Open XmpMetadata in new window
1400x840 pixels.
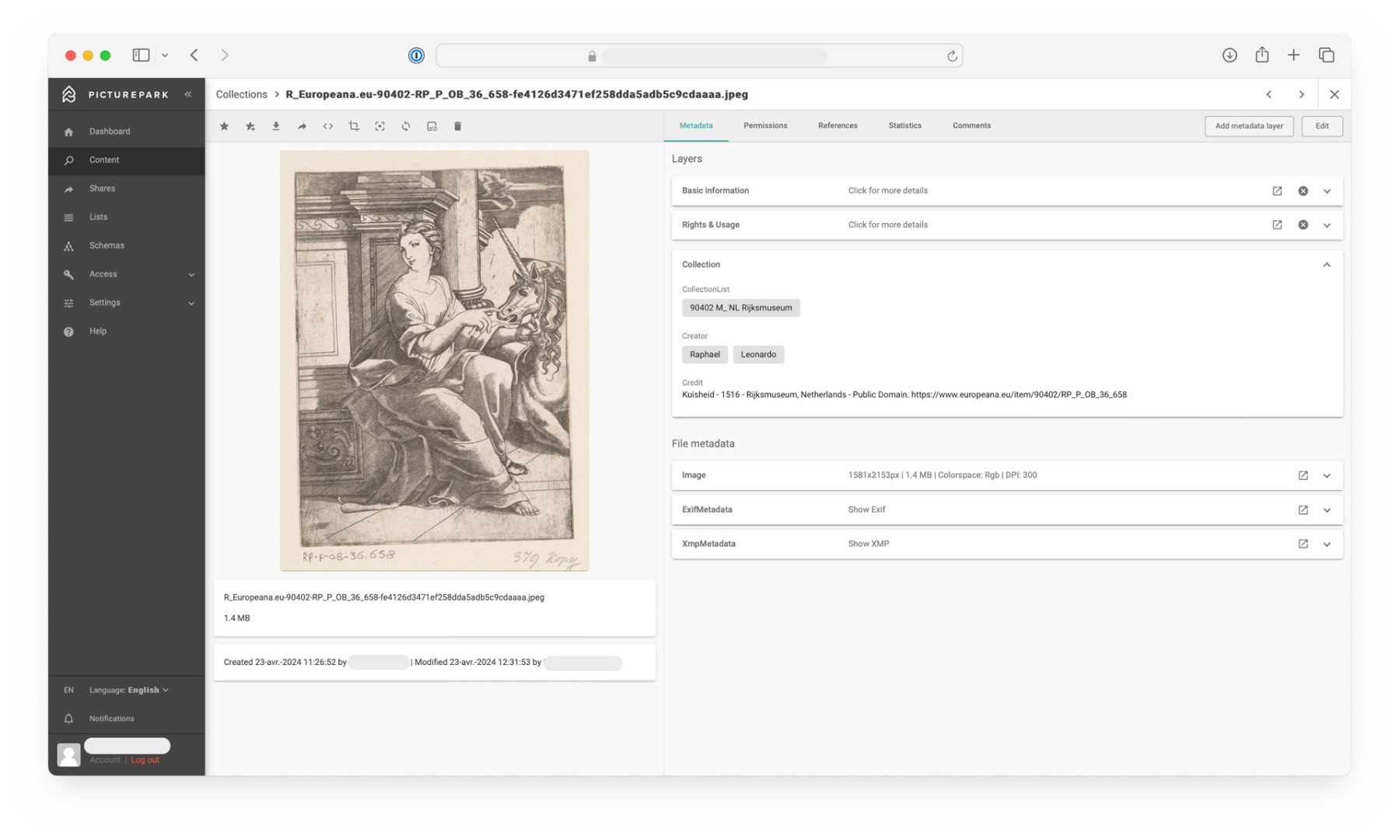[x=1303, y=544]
